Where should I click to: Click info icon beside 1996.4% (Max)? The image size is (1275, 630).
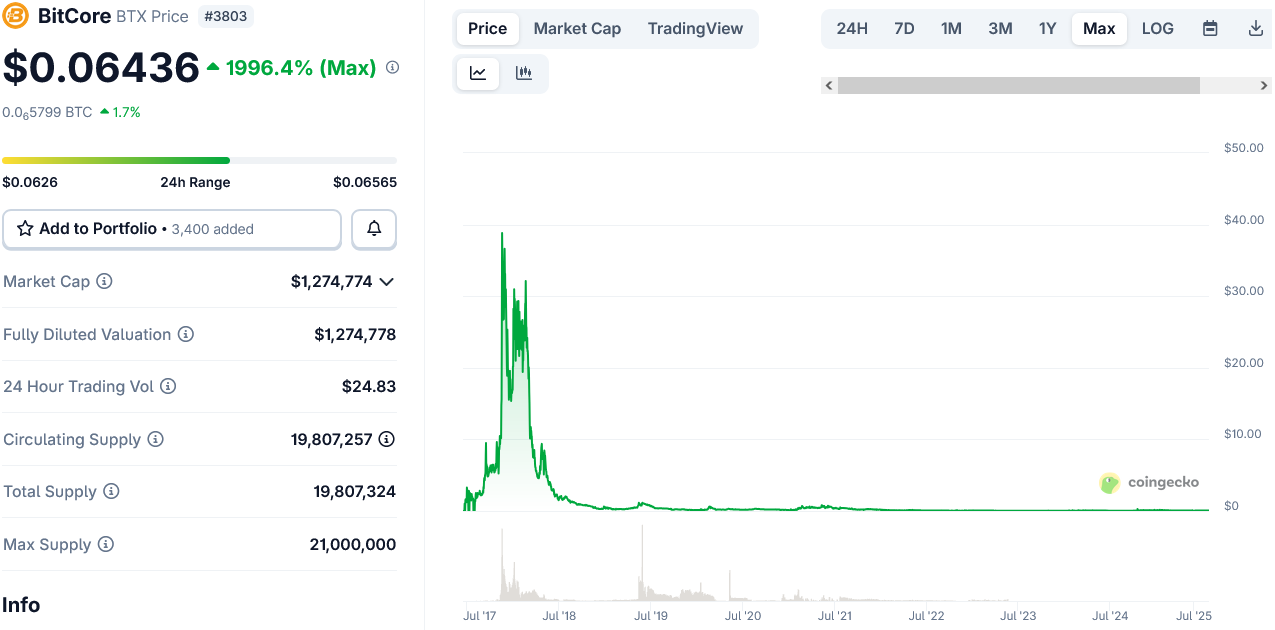(x=392, y=68)
